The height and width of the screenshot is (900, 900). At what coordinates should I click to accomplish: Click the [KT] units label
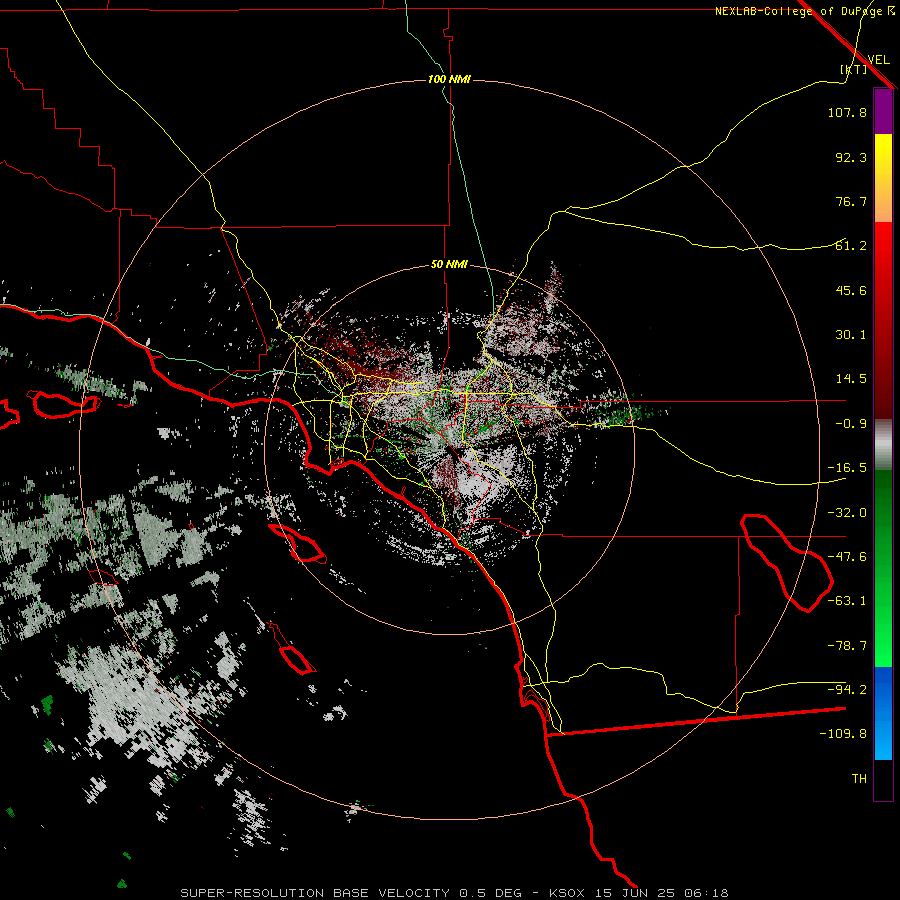[854, 69]
